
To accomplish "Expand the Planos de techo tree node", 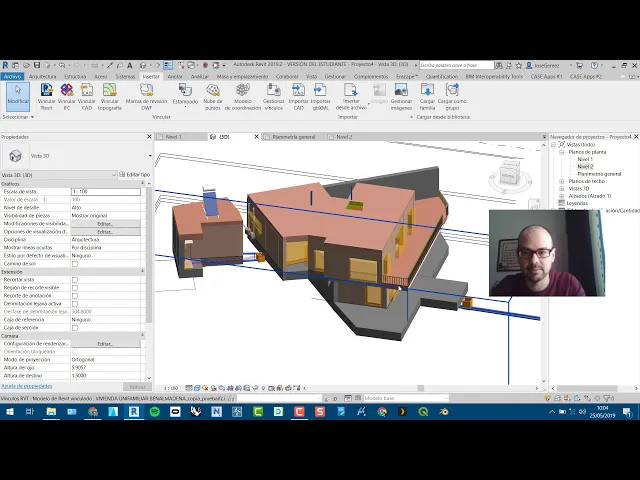I will (x=562, y=181).
